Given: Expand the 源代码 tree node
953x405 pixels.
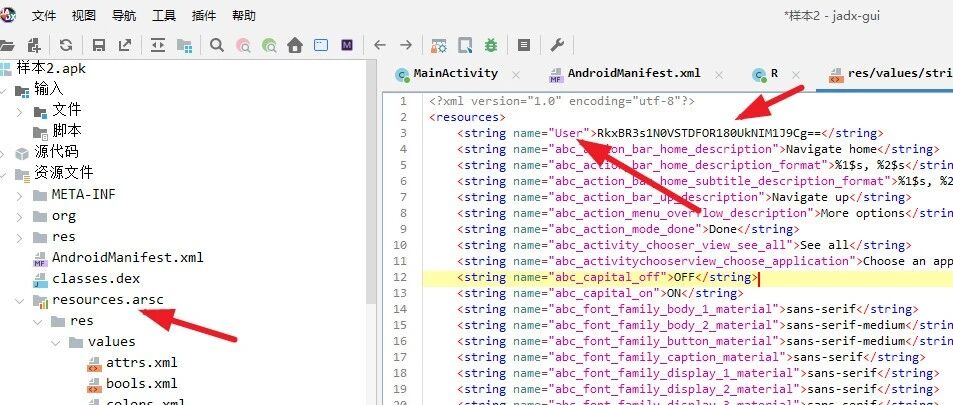Looking at the screenshot, I should pos(3,154).
